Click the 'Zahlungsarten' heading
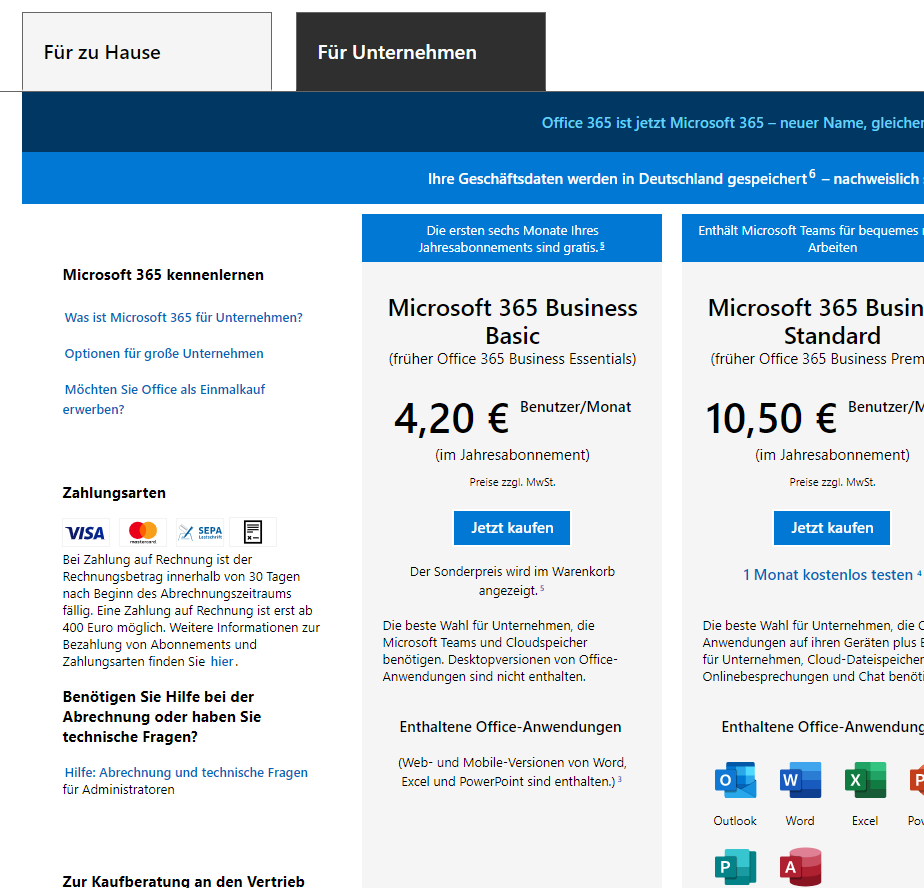 114,493
